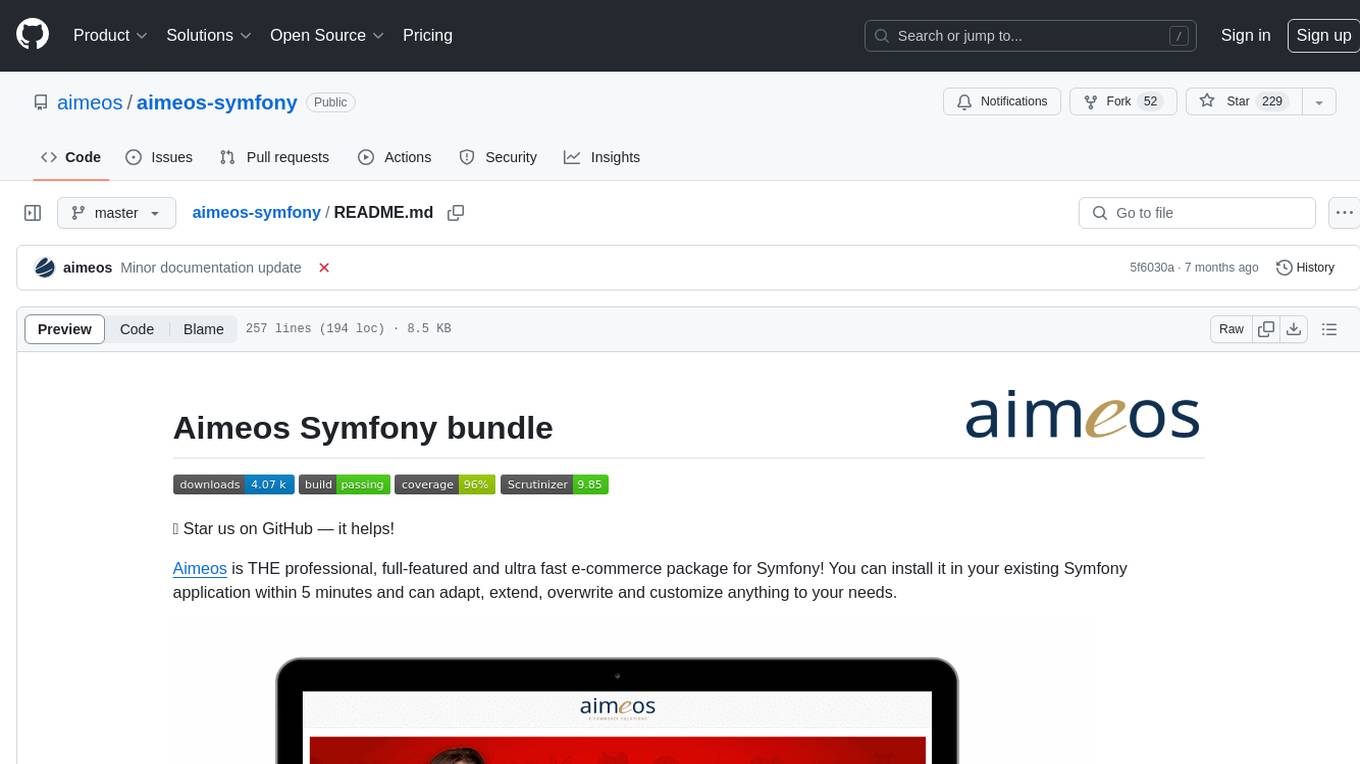Download the raw file

pyautogui.click(x=1294, y=329)
